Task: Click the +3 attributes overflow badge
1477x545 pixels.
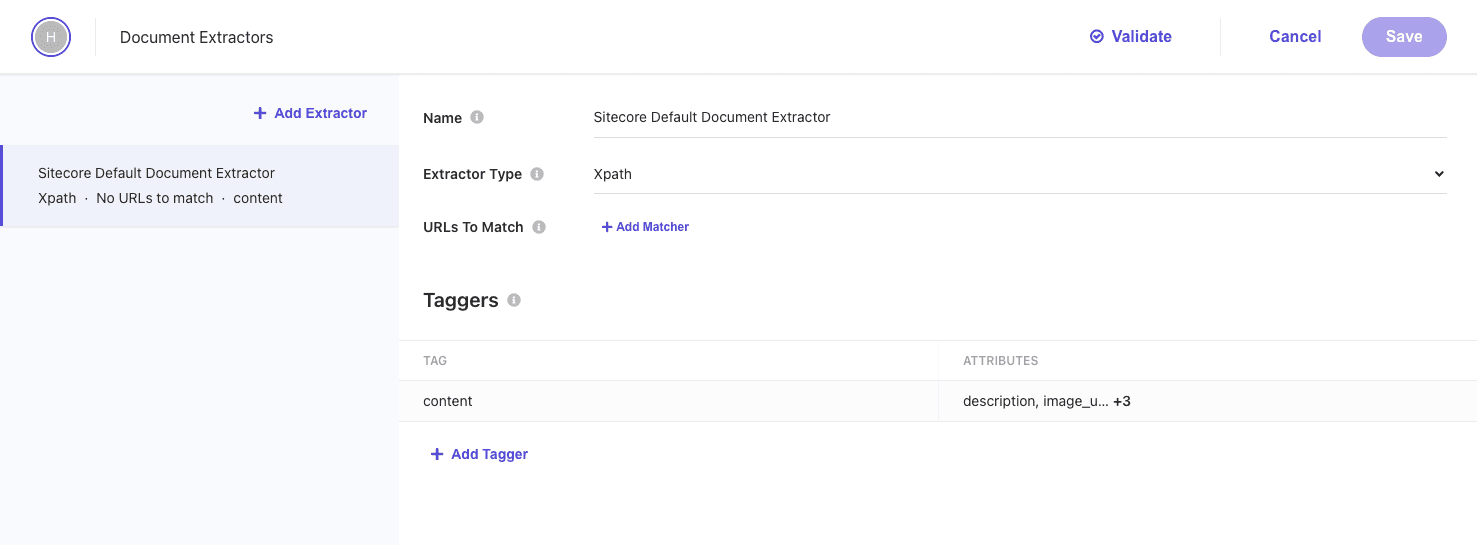Action: coord(1122,401)
